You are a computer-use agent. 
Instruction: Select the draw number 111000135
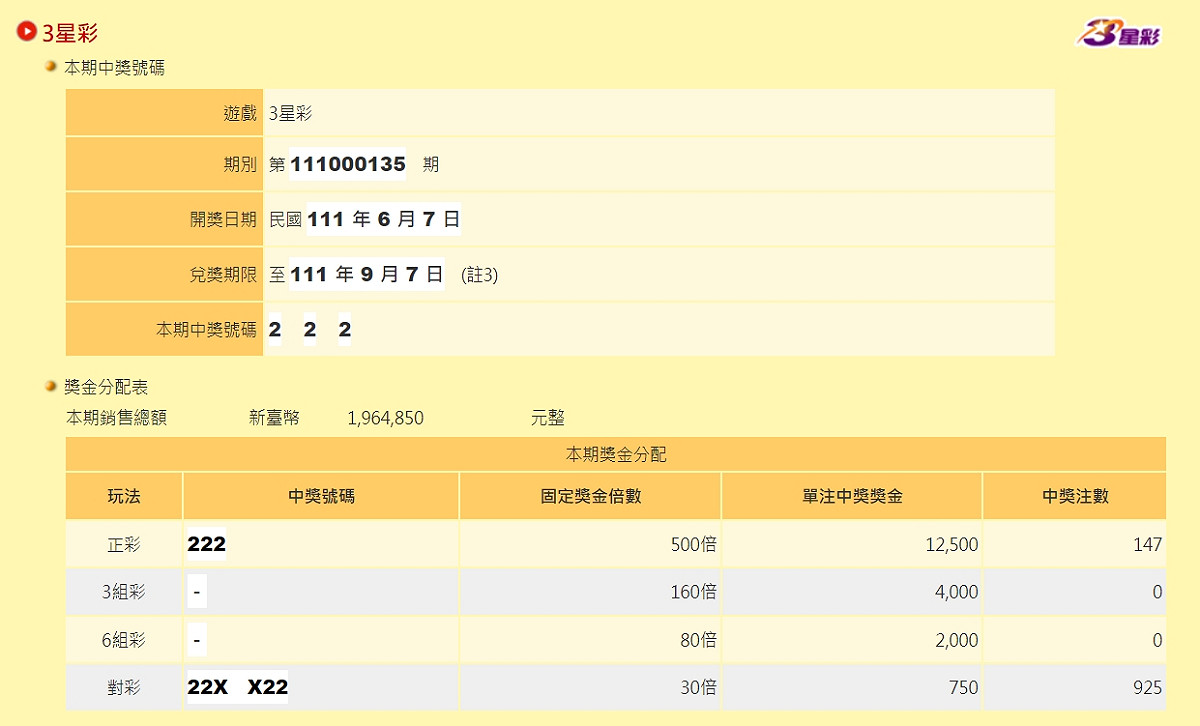tap(348, 164)
